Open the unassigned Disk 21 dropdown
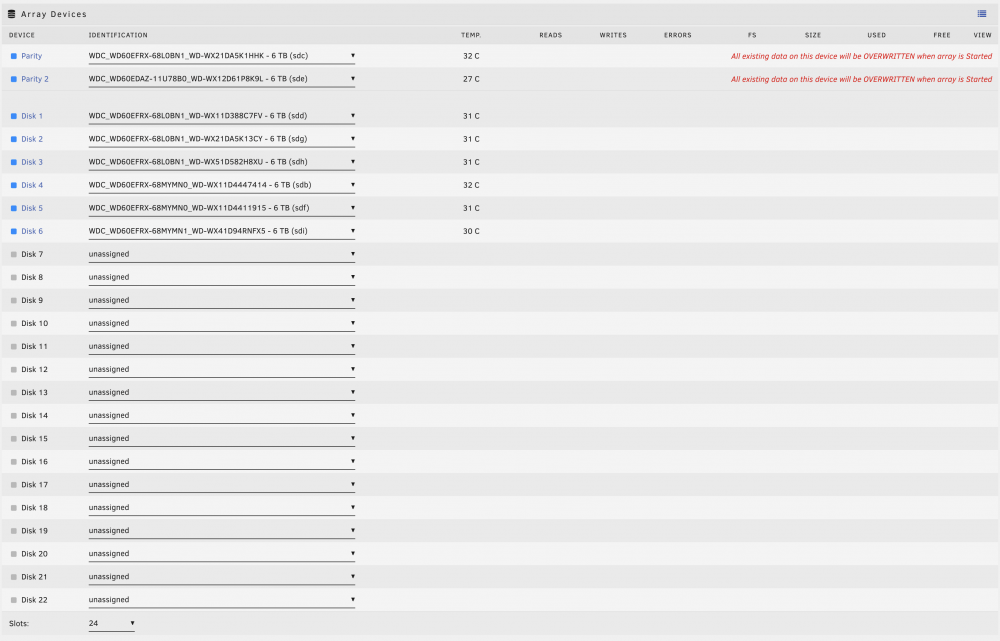Viewport: 1000px width, 641px height. click(221, 577)
